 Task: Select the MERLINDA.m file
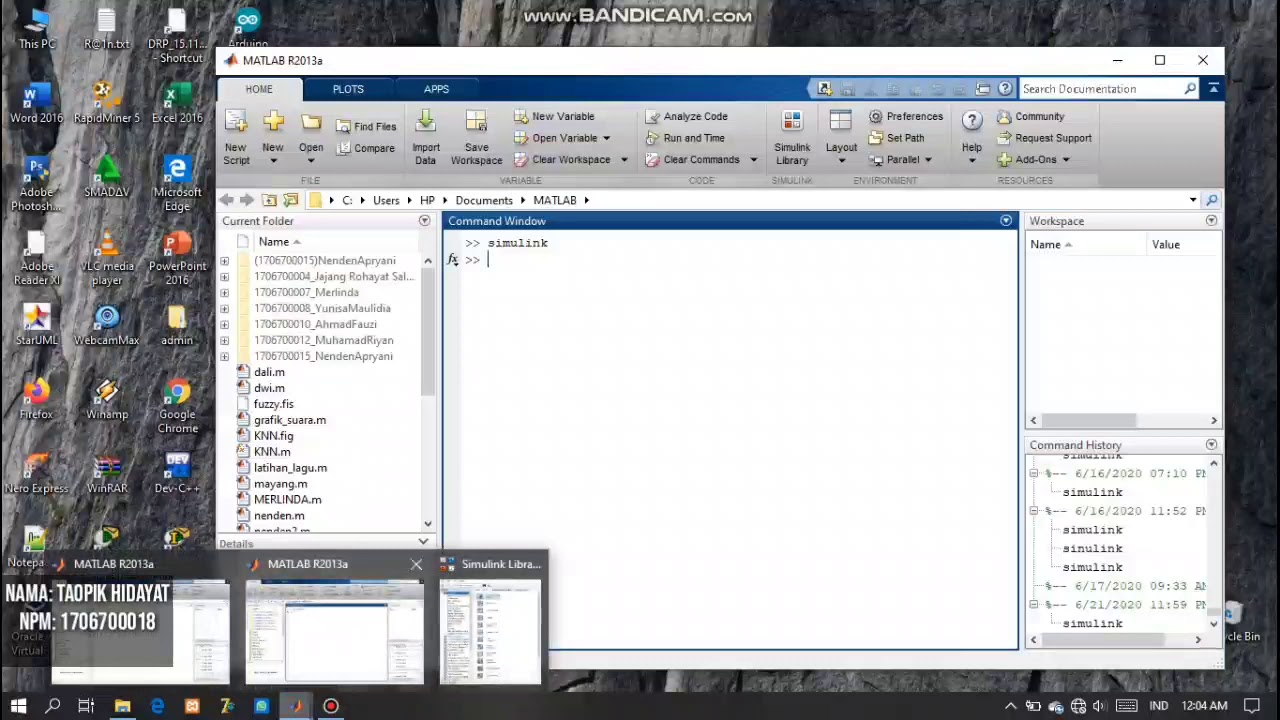287,500
